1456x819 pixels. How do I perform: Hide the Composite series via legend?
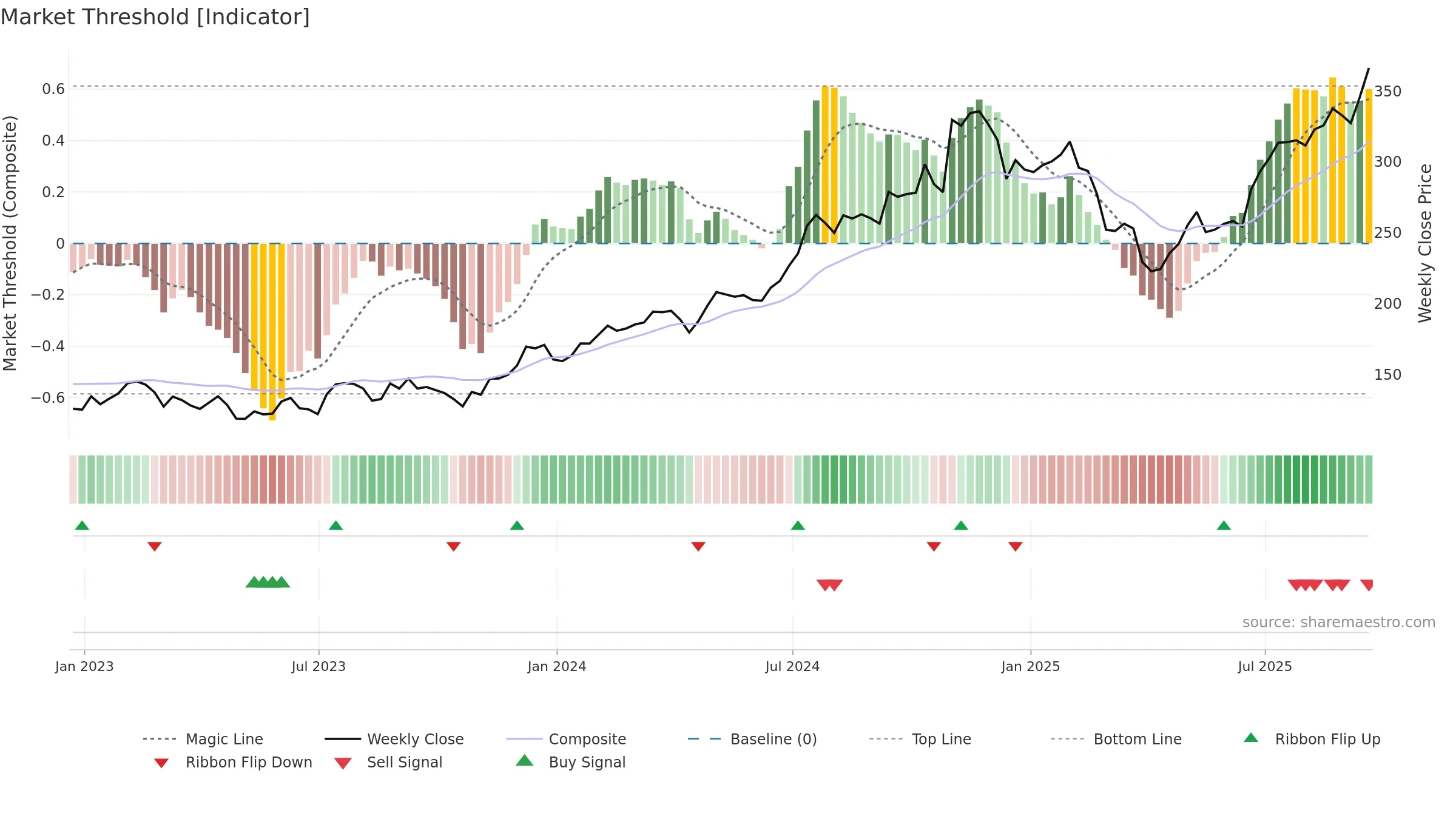pos(566,739)
